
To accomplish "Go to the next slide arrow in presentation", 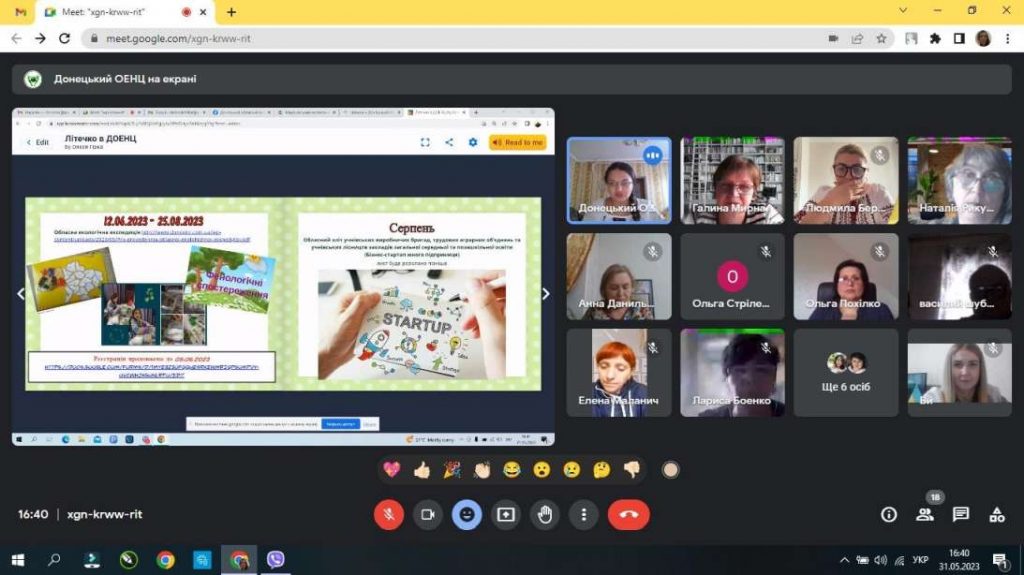I will pyautogui.click(x=546, y=294).
